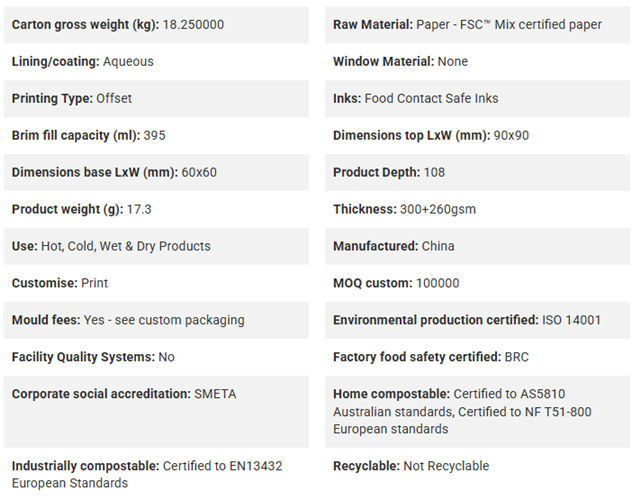Select Environmental production certified ISO 14001 row
Image resolution: width=640 pixels, height=500 pixels.
point(477,320)
